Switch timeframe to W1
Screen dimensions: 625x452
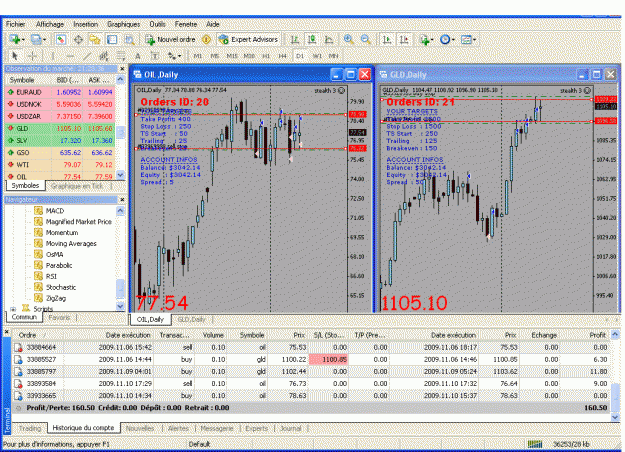coord(317,56)
